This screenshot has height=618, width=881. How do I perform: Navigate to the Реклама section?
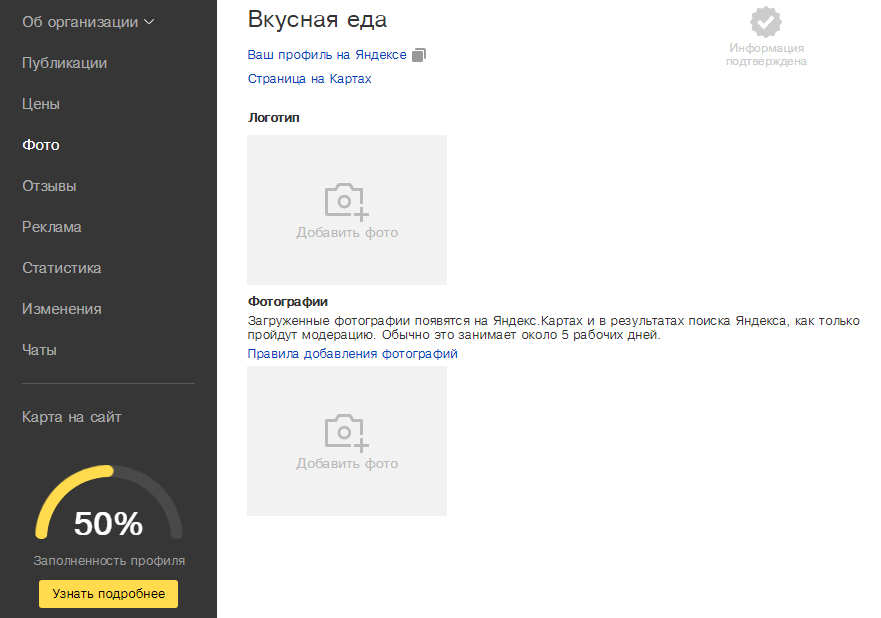[x=51, y=227]
